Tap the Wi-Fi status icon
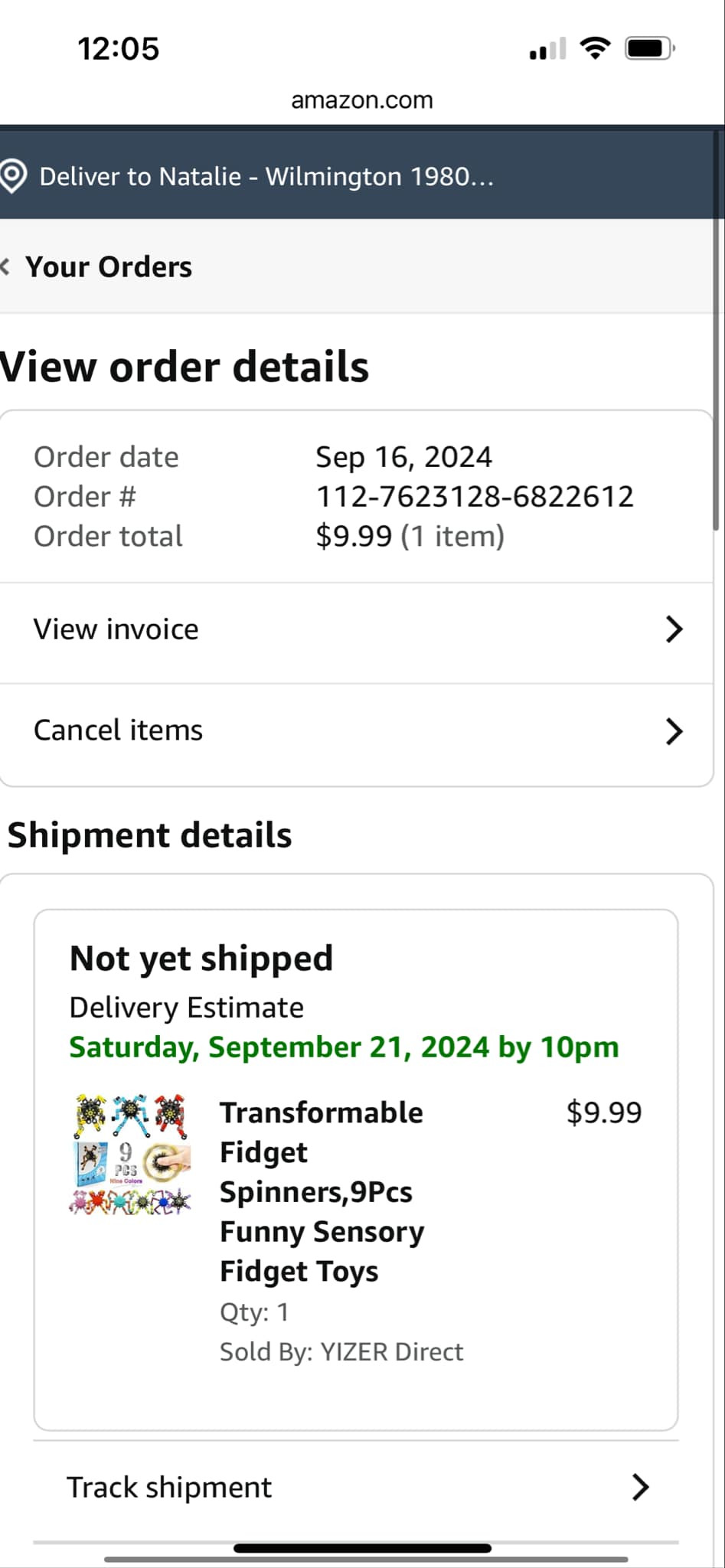This screenshot has height=1568, width=725. click(595, 48)
